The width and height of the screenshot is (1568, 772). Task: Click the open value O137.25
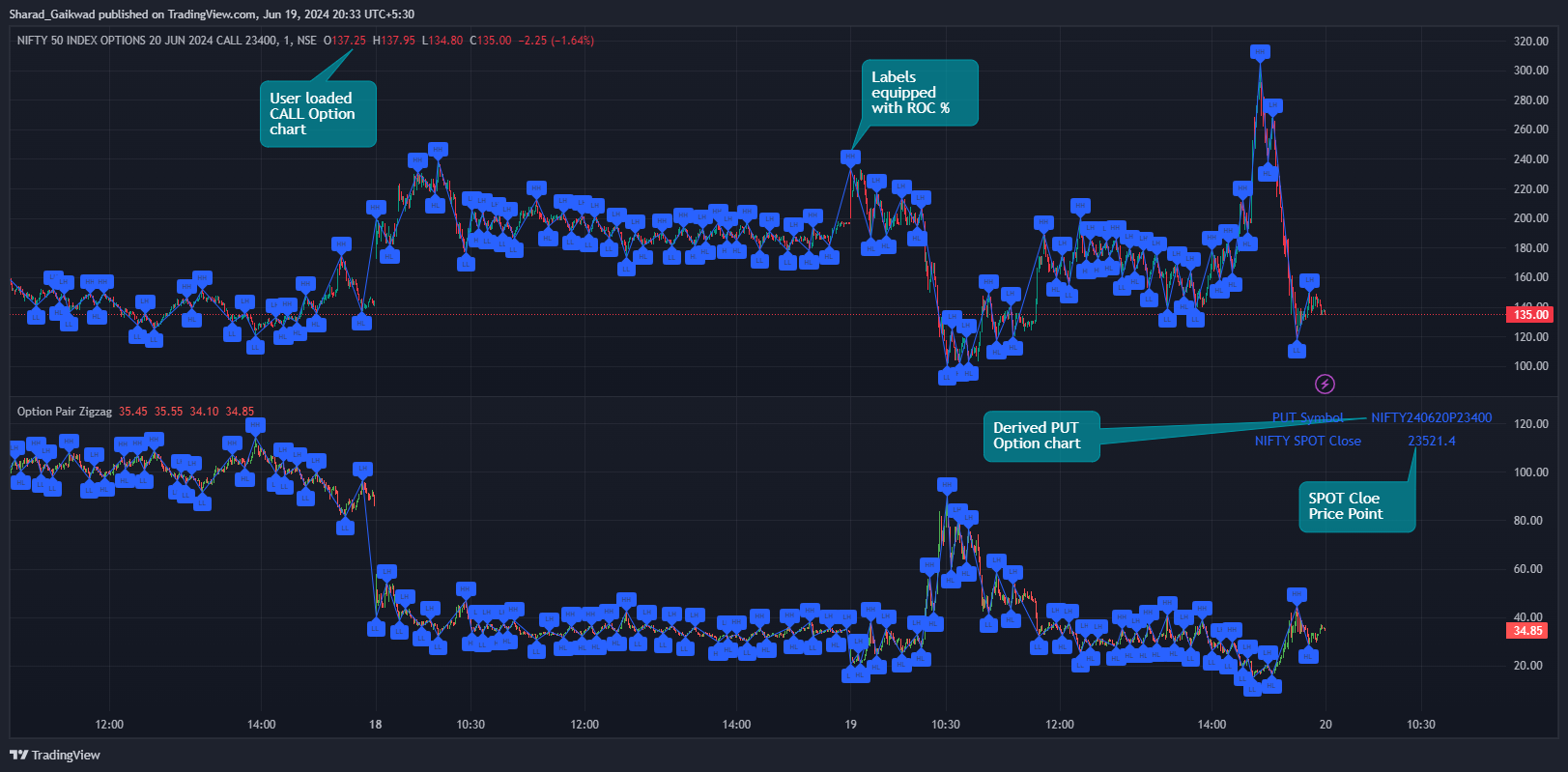pyautogui.click(x=345, y=41)
